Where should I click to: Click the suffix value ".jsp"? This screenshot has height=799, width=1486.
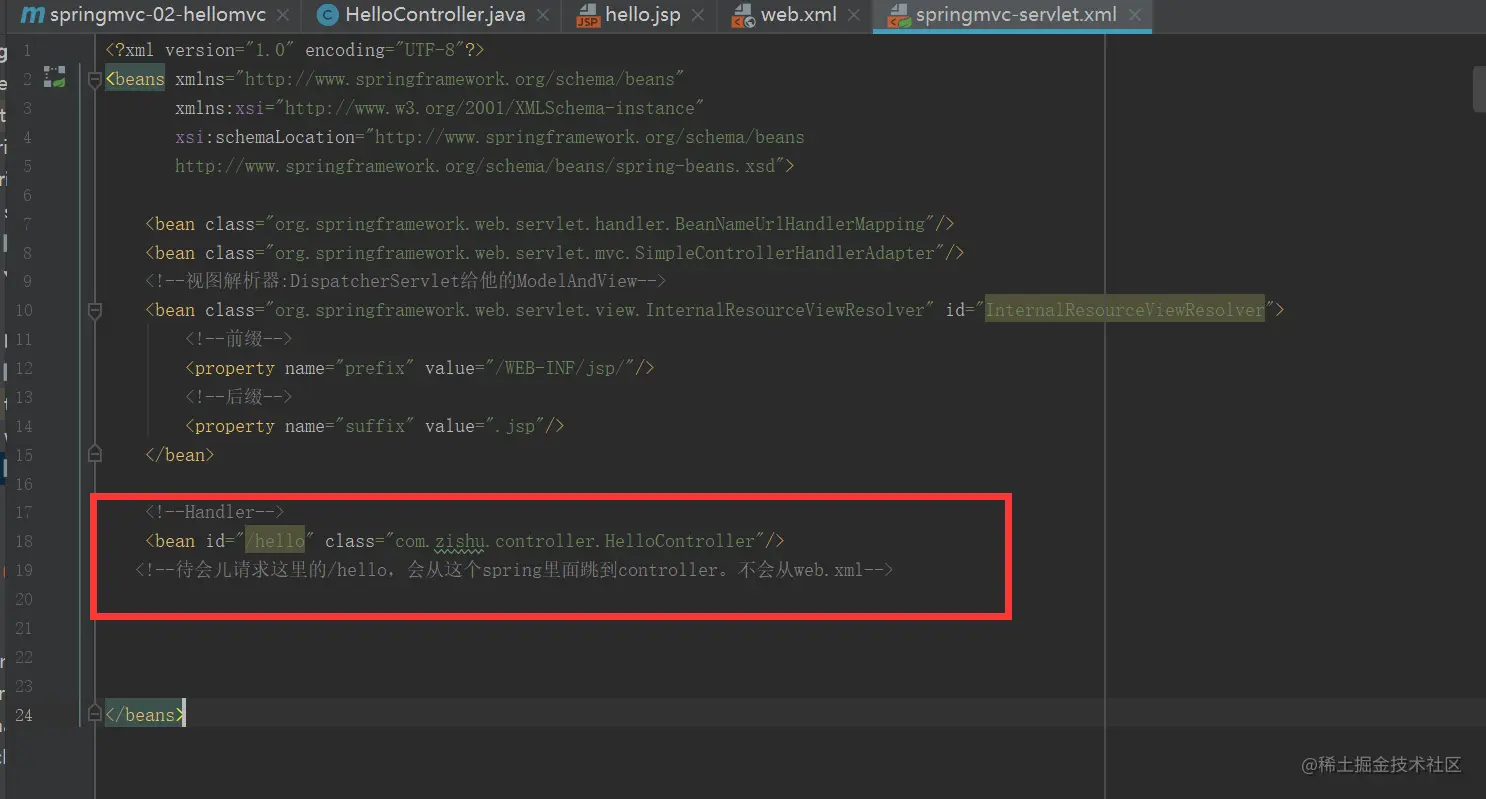515,426
